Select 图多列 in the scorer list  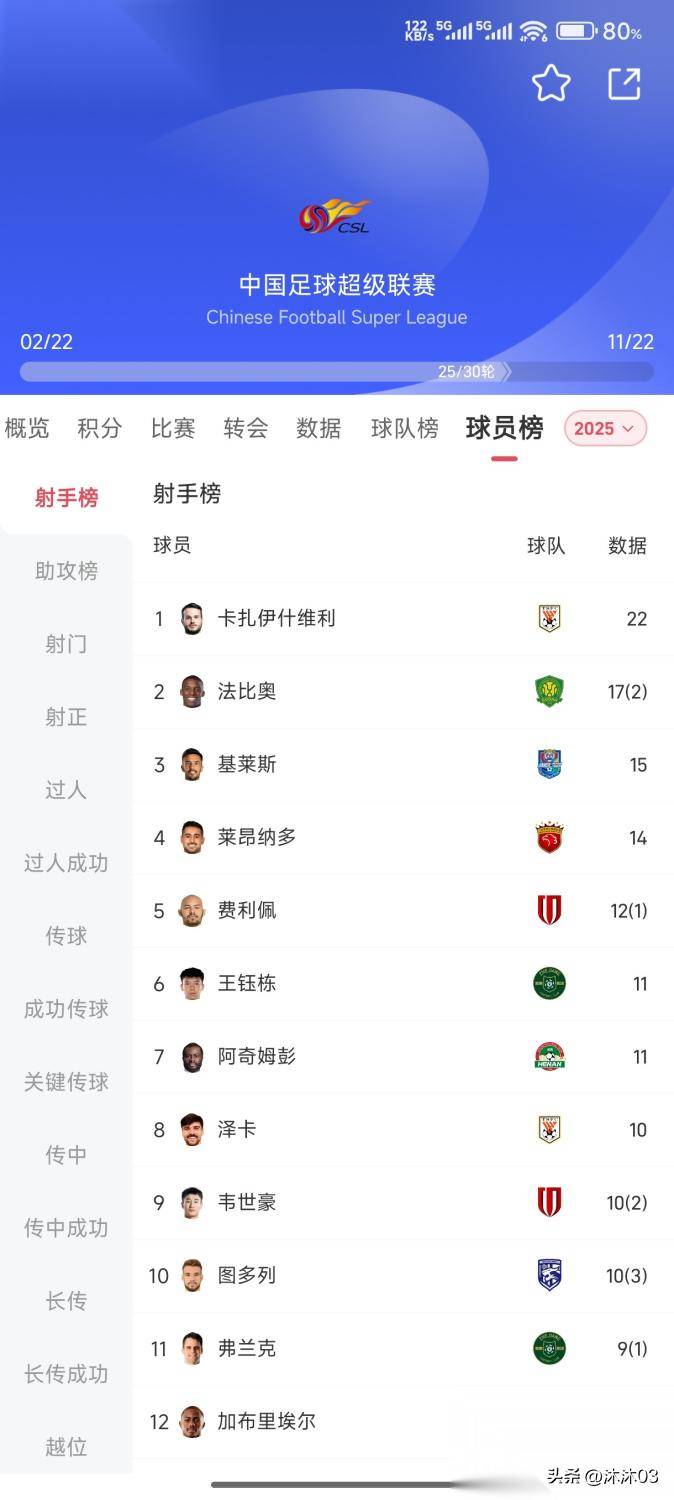point(245,1275)
